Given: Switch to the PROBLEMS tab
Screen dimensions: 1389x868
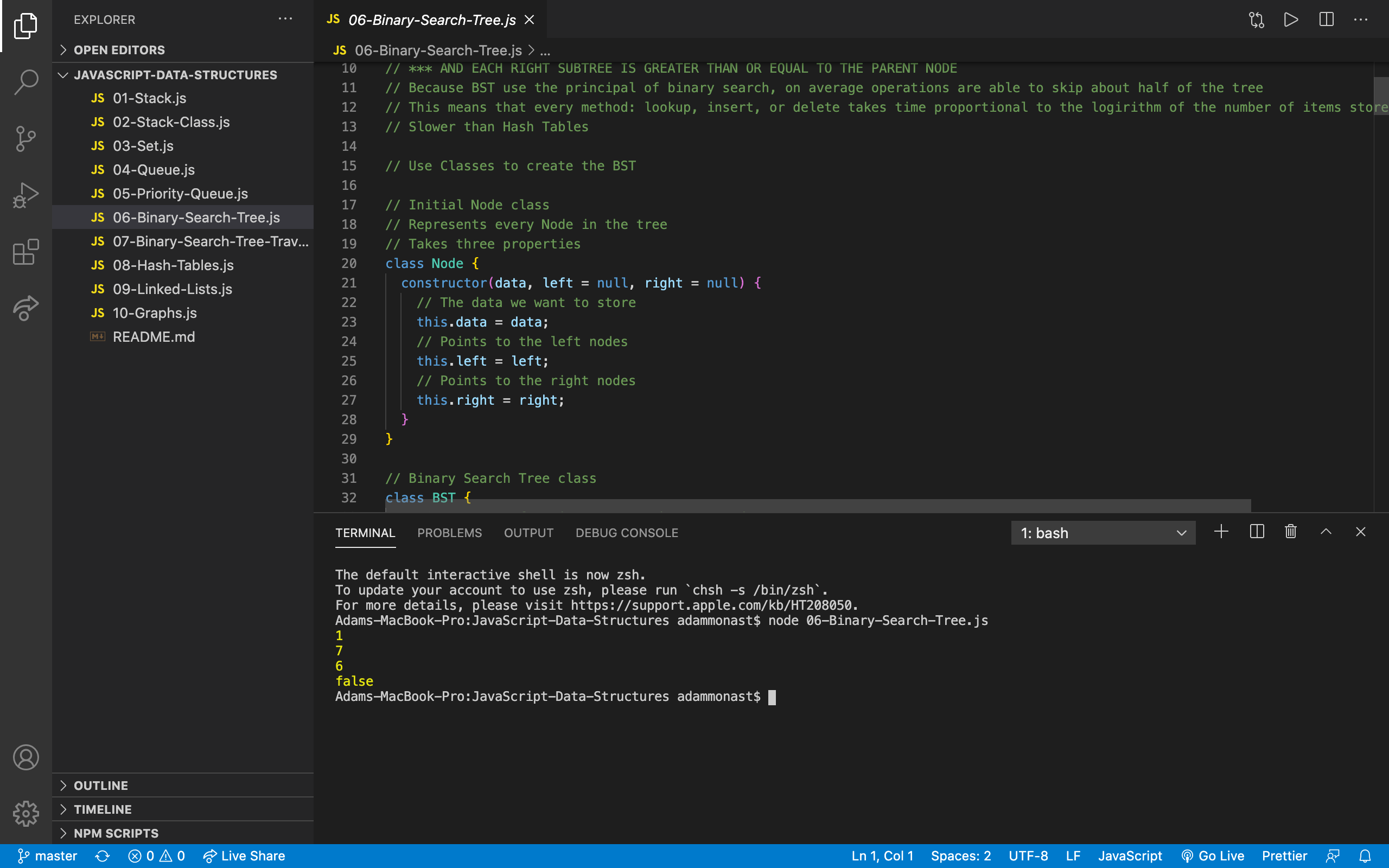Looking at the screenshot, I should pyautogui.click(x=449, y=533).
